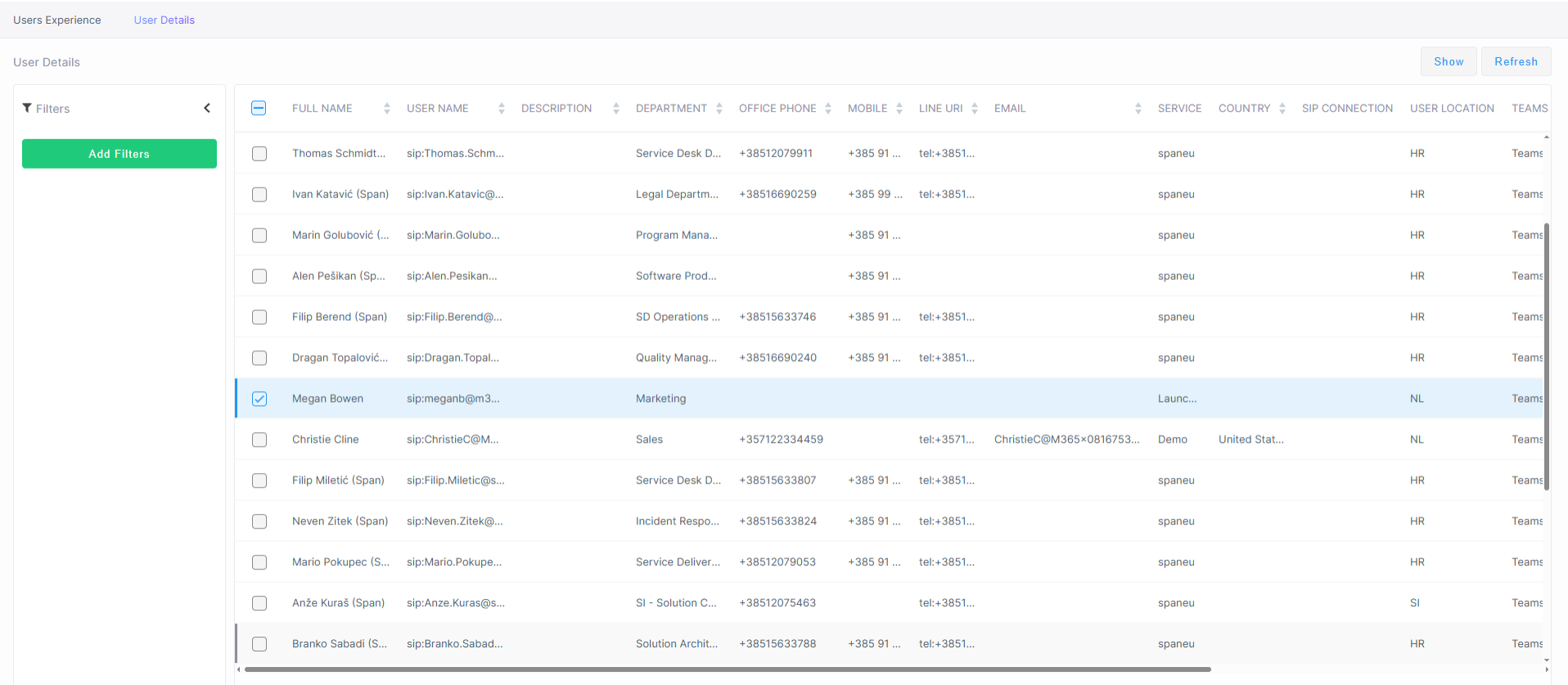
Task: Toggle the select-all header checkbox
Action: tap(259, 108)
